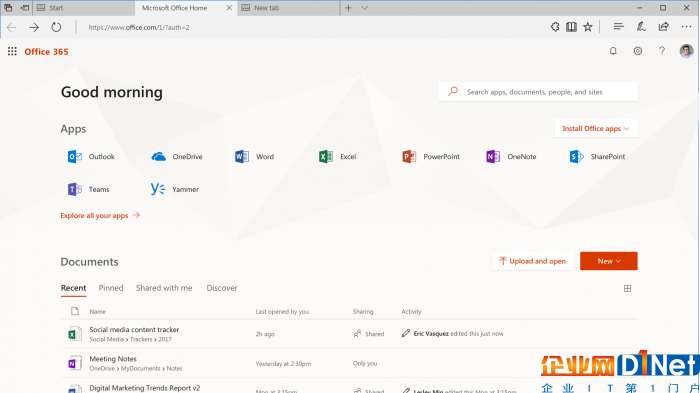Go to Office 365 home via logo
The width and height of the screenshot is (700, 393).
pos(46,52)
